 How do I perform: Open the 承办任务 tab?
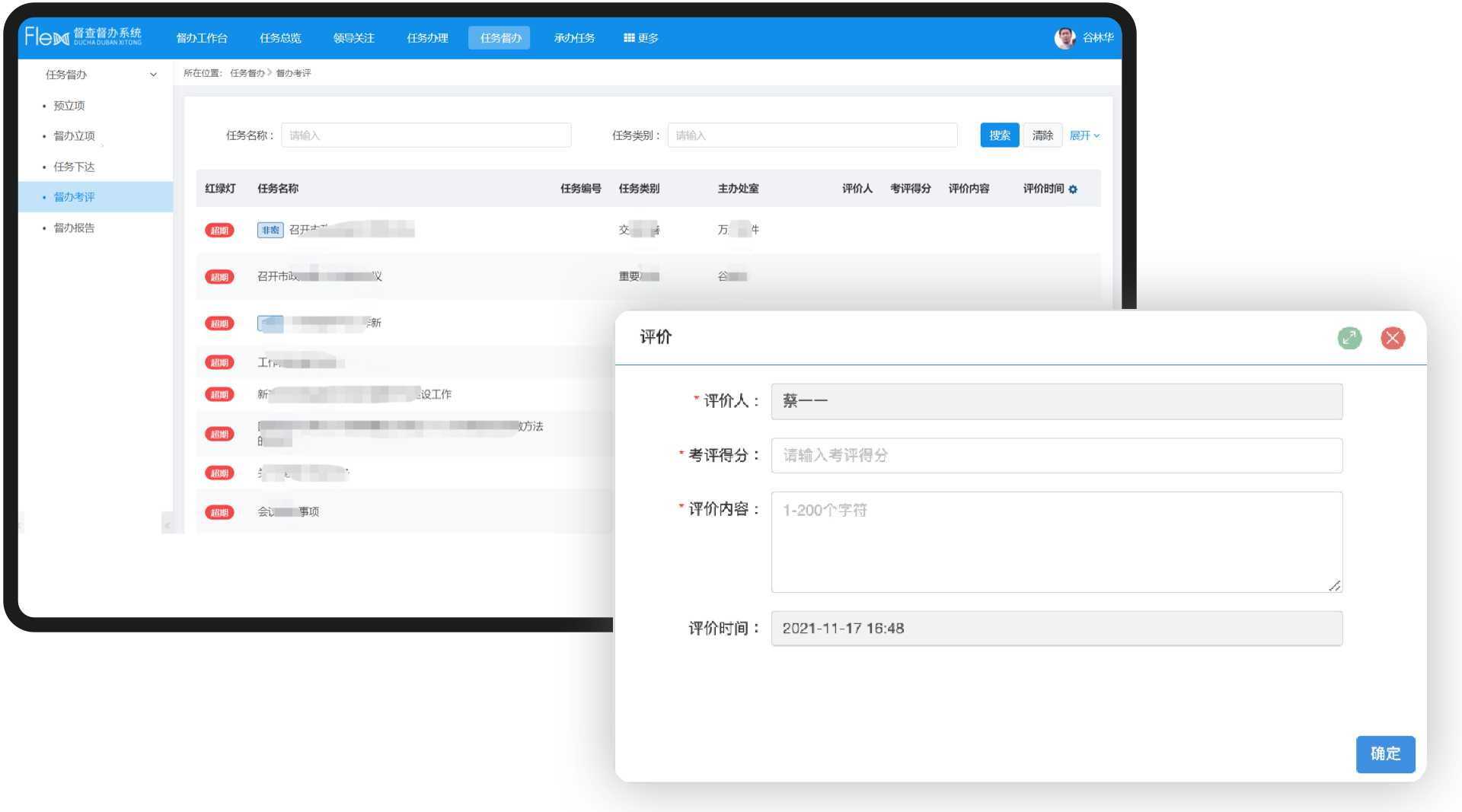574,38
